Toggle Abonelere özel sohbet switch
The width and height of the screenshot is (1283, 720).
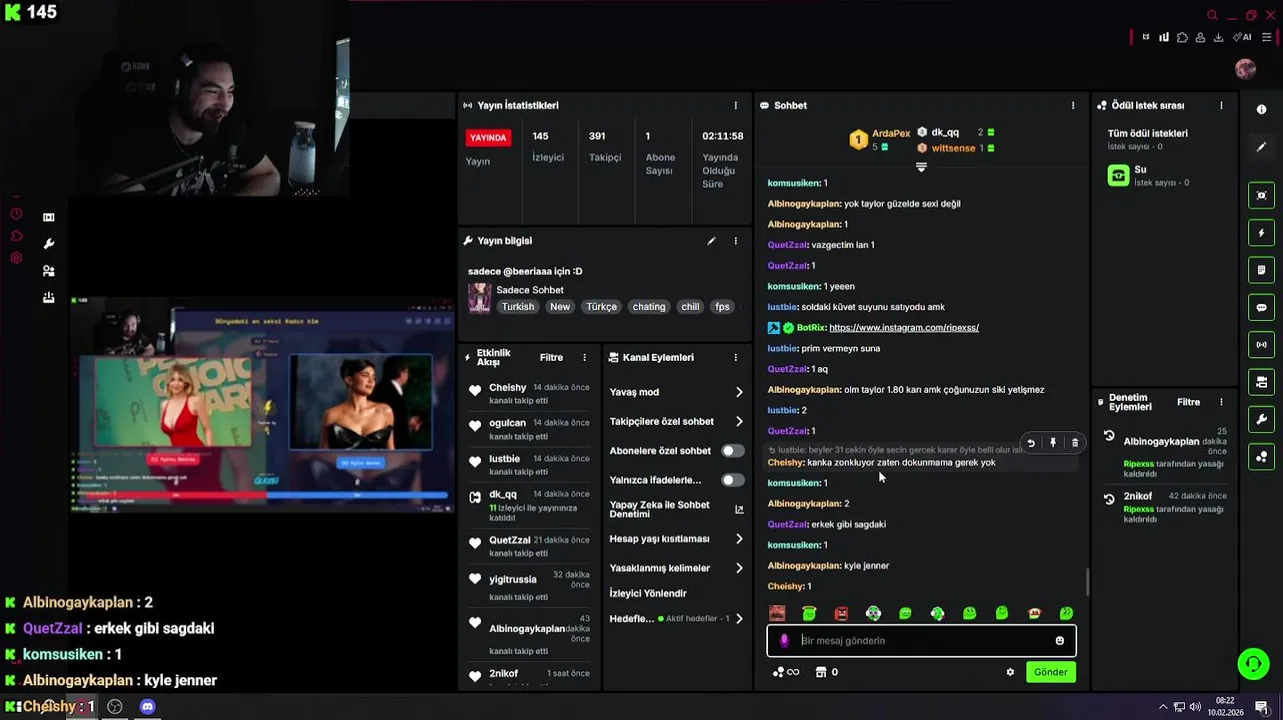(733, 451)
